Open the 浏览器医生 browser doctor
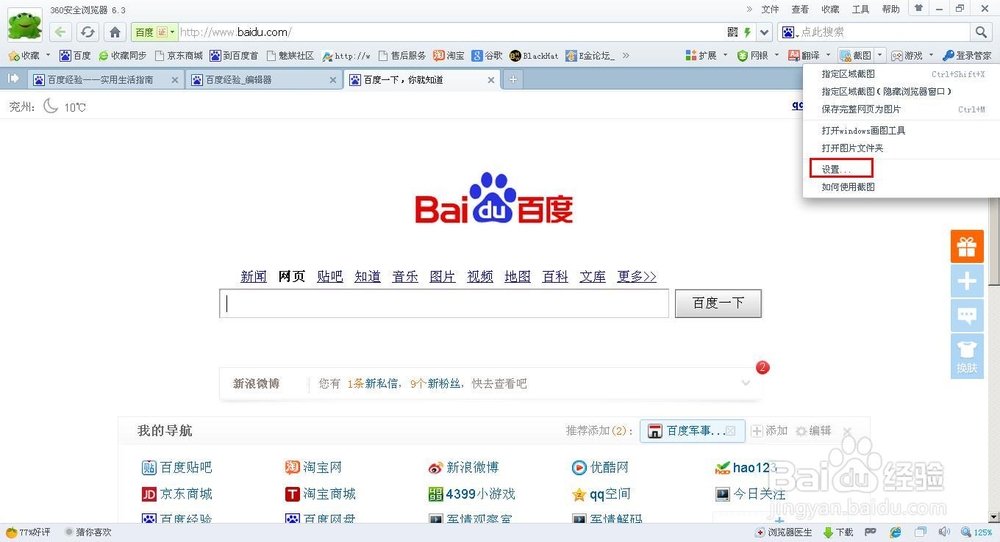Viewport: 1000px width, 542px height. (784, 532)
